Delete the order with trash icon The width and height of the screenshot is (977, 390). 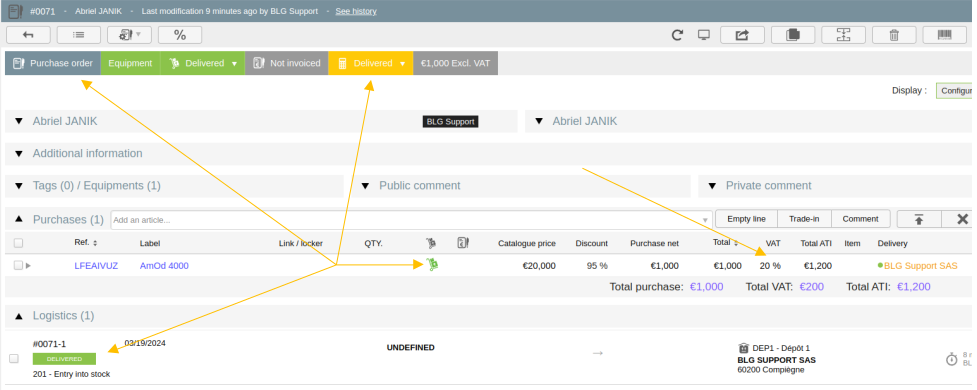pos(894,35)
